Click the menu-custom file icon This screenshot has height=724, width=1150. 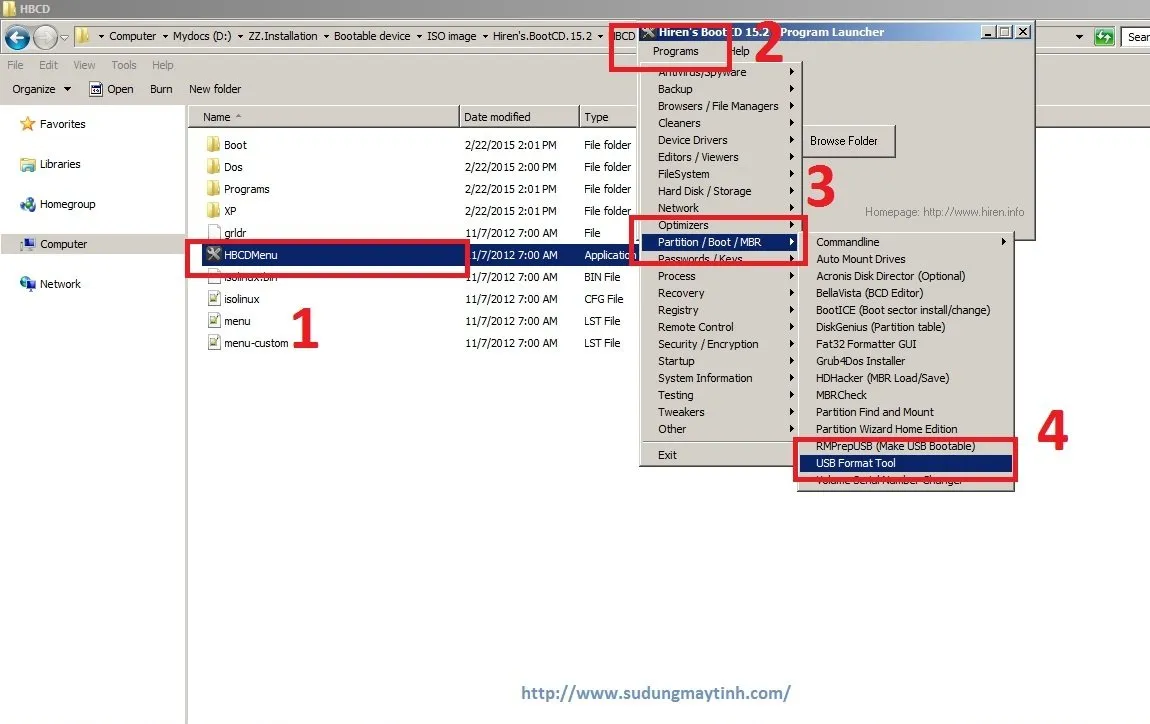point(213,343)
